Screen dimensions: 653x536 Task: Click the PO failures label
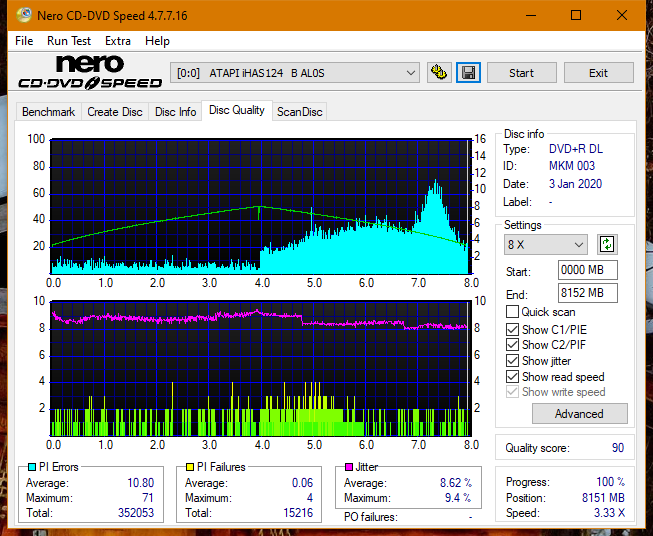pos(371,517)
